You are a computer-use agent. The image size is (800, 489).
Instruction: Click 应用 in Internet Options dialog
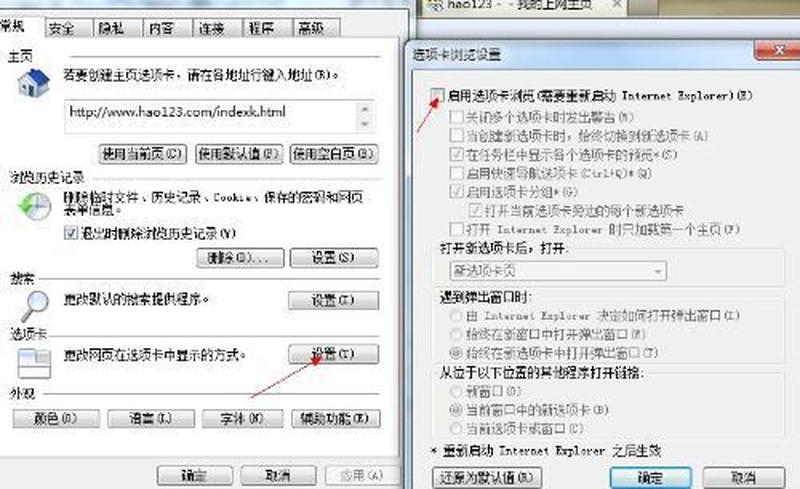click(361, 476)
